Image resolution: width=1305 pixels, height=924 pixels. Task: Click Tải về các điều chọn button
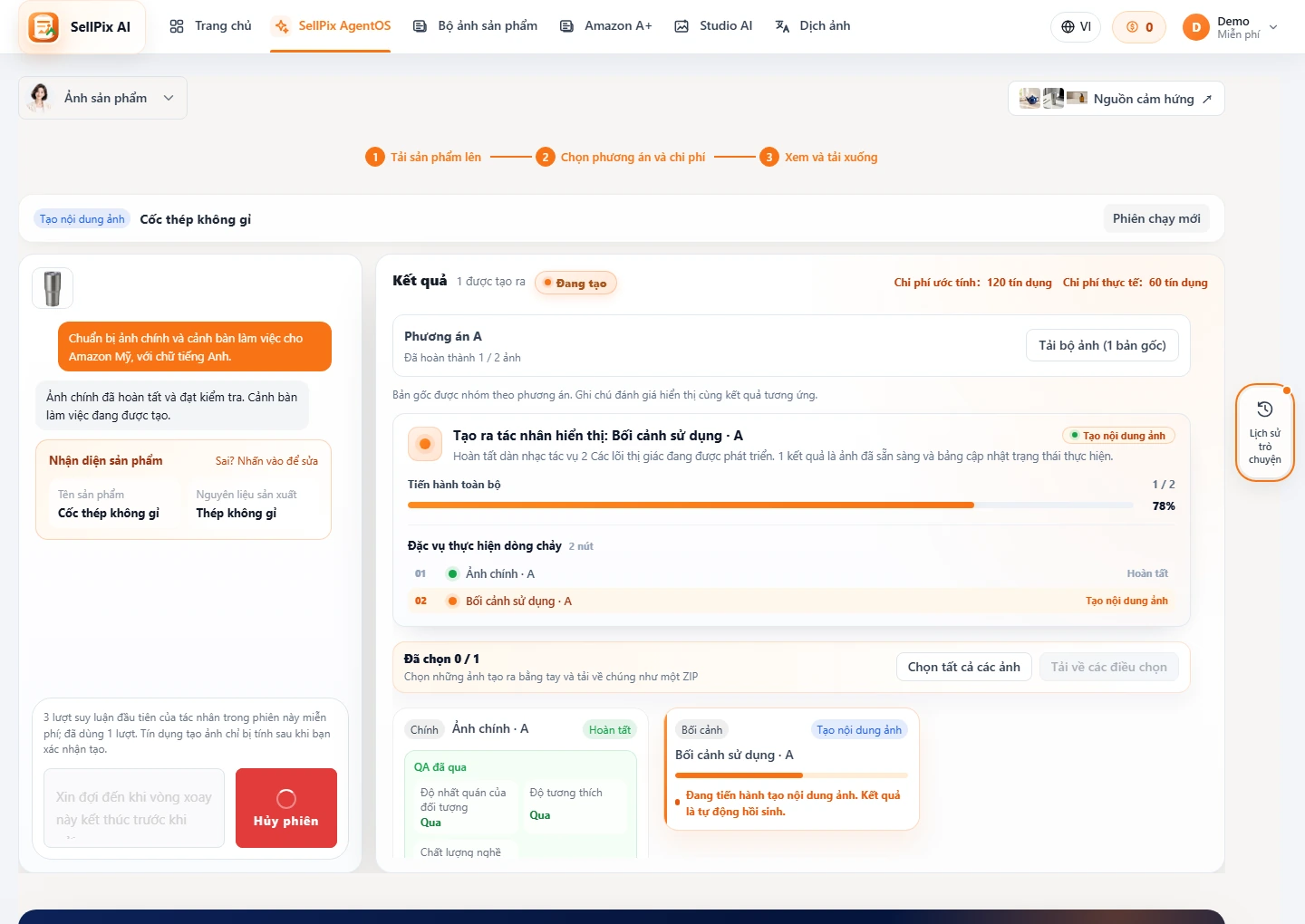pos(1108,667)
